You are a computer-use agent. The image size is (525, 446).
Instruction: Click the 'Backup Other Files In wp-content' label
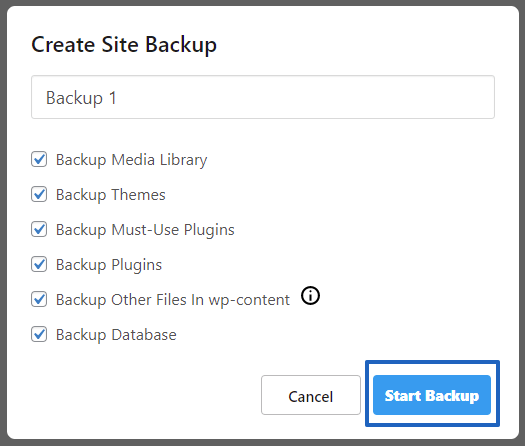click(173, 300)
